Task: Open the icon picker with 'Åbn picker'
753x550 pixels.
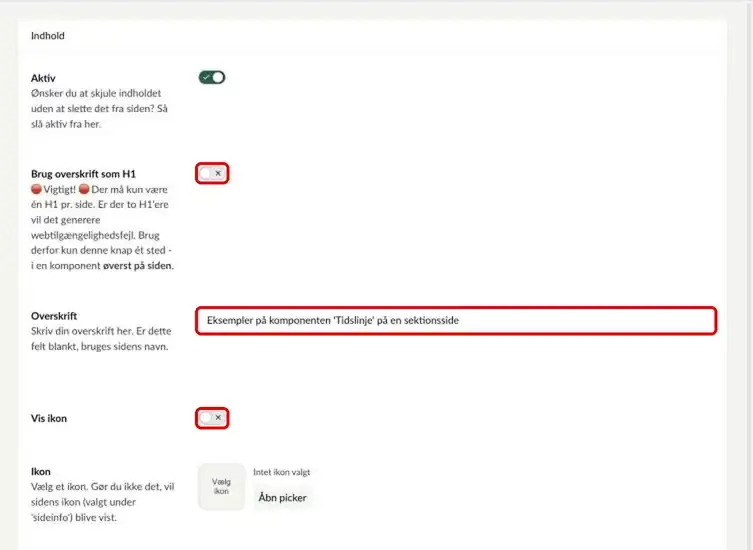Action: click(282, 498)
